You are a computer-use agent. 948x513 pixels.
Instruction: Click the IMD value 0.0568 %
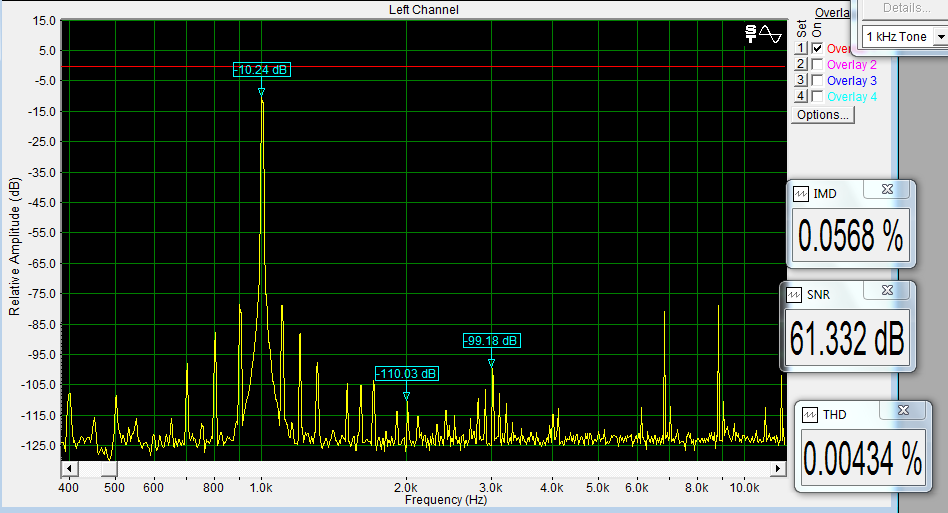coord(851,236)
